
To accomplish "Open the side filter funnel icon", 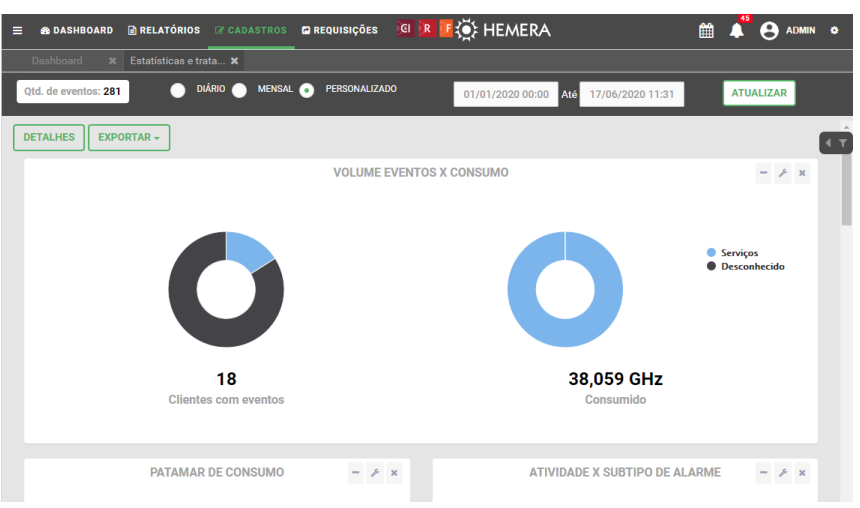I will tap(843, 144).
